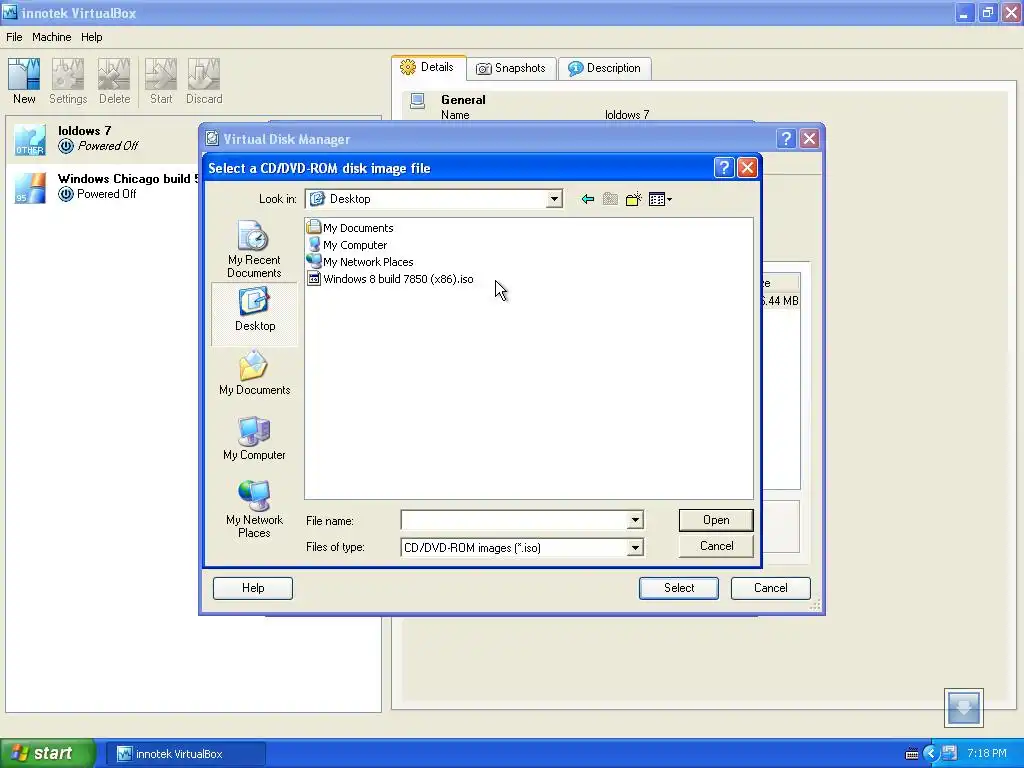Select My Computer in the file list

[x=347, y=245]
